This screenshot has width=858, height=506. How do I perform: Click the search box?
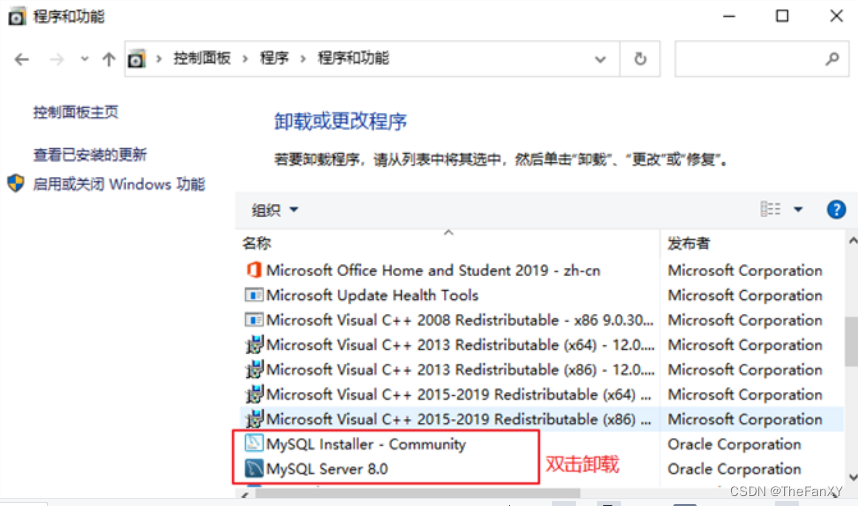point(761,59)
